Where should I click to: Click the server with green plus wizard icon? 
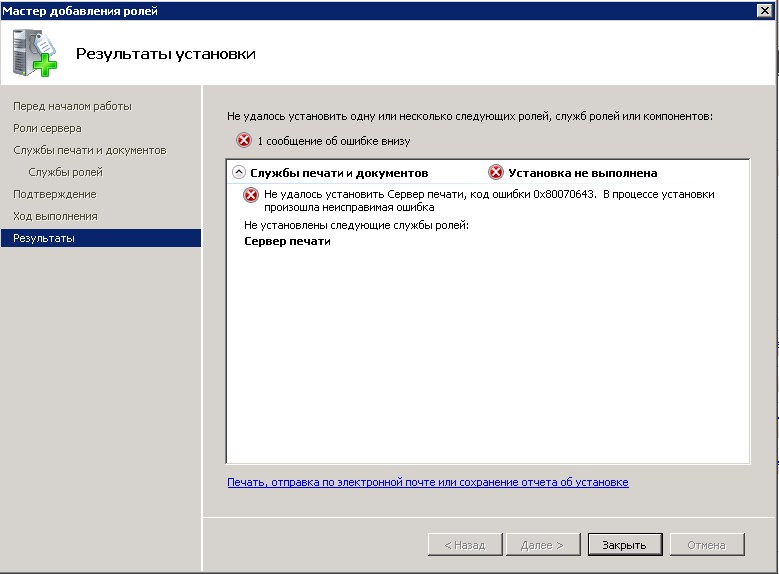coord(35,53)
